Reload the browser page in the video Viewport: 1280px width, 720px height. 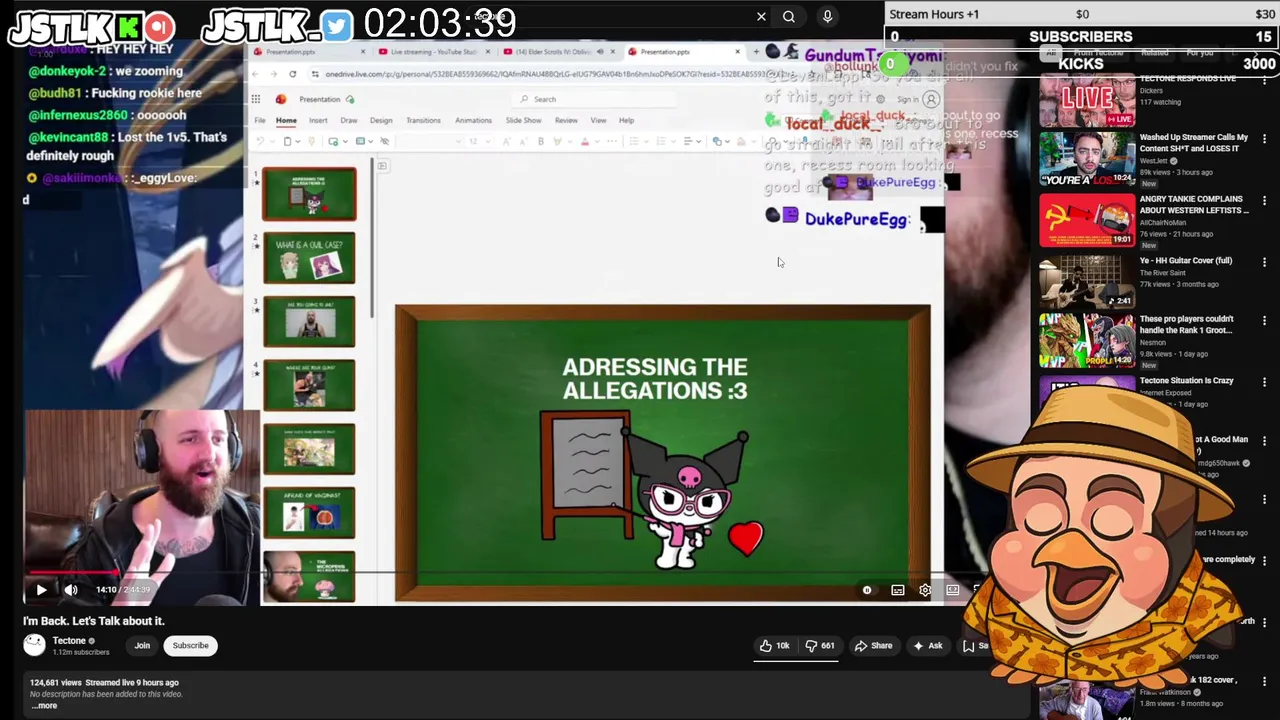pyautogui.click(x=292, y=74)
